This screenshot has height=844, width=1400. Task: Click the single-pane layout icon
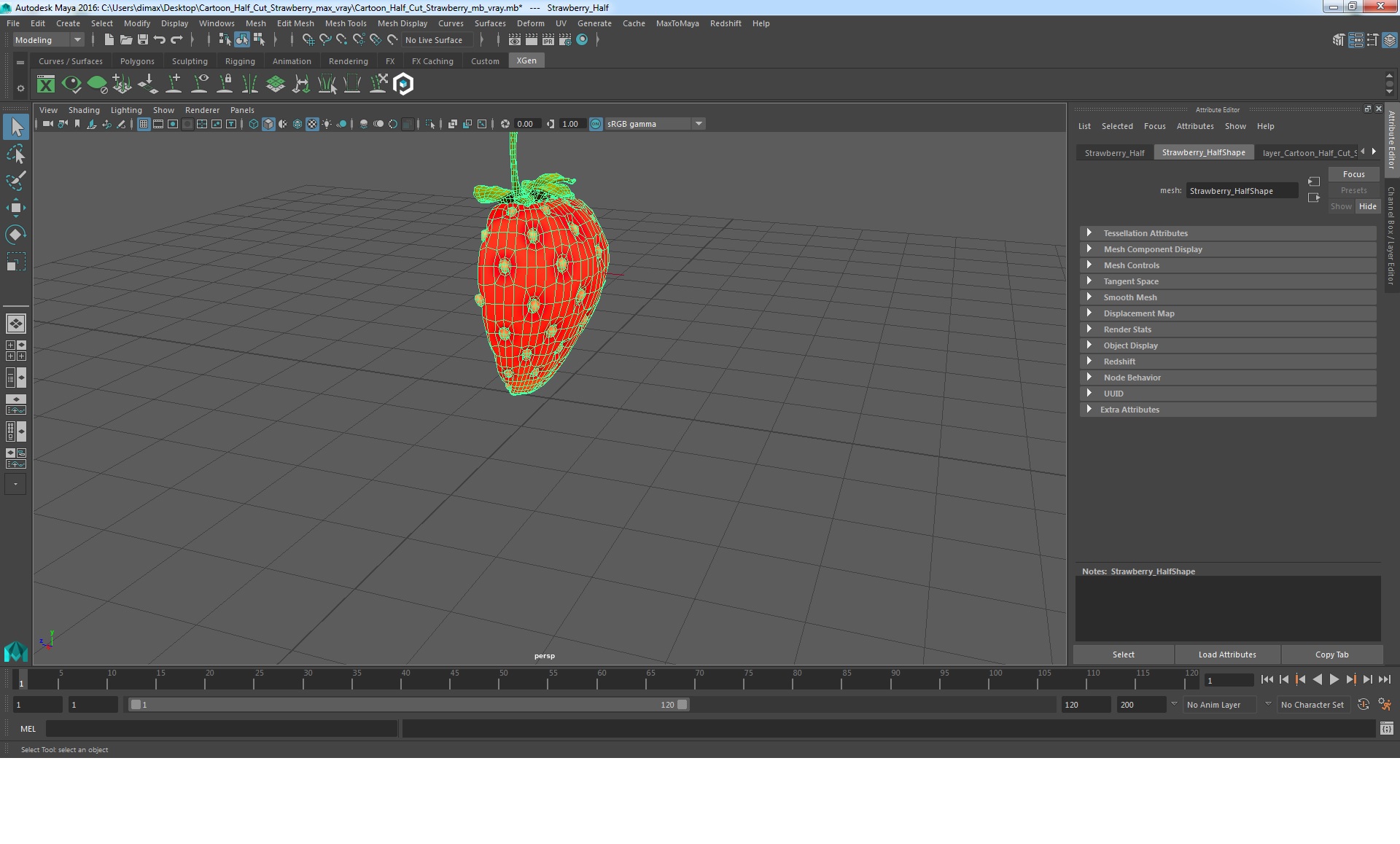tap(15, 323)
